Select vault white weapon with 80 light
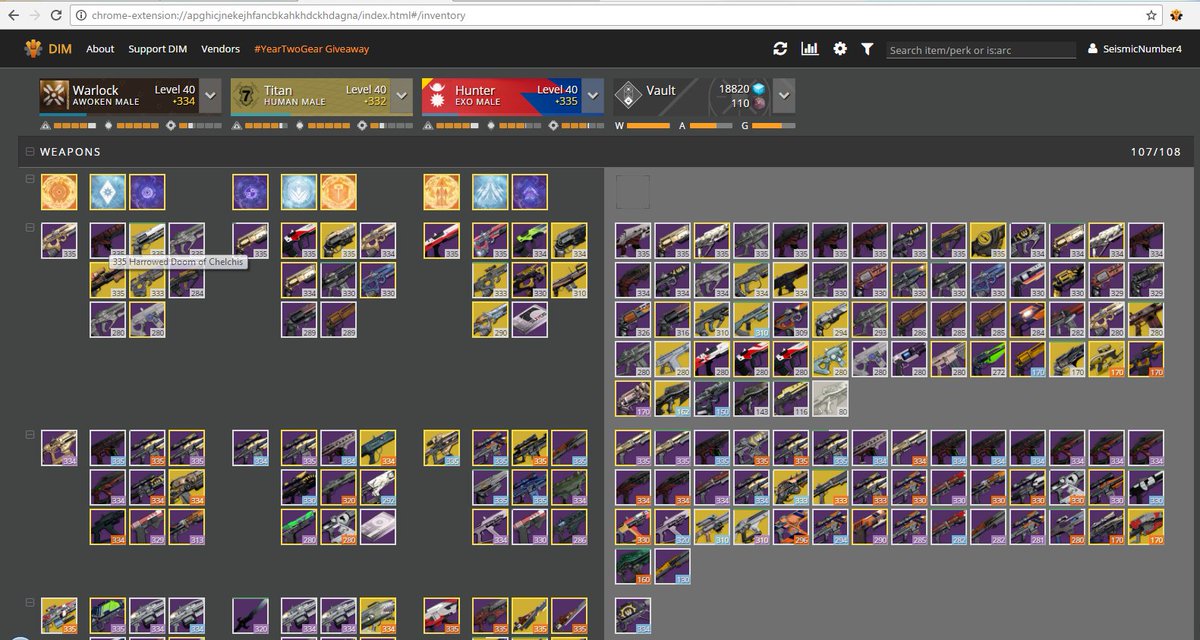 (x=831, y=398)
